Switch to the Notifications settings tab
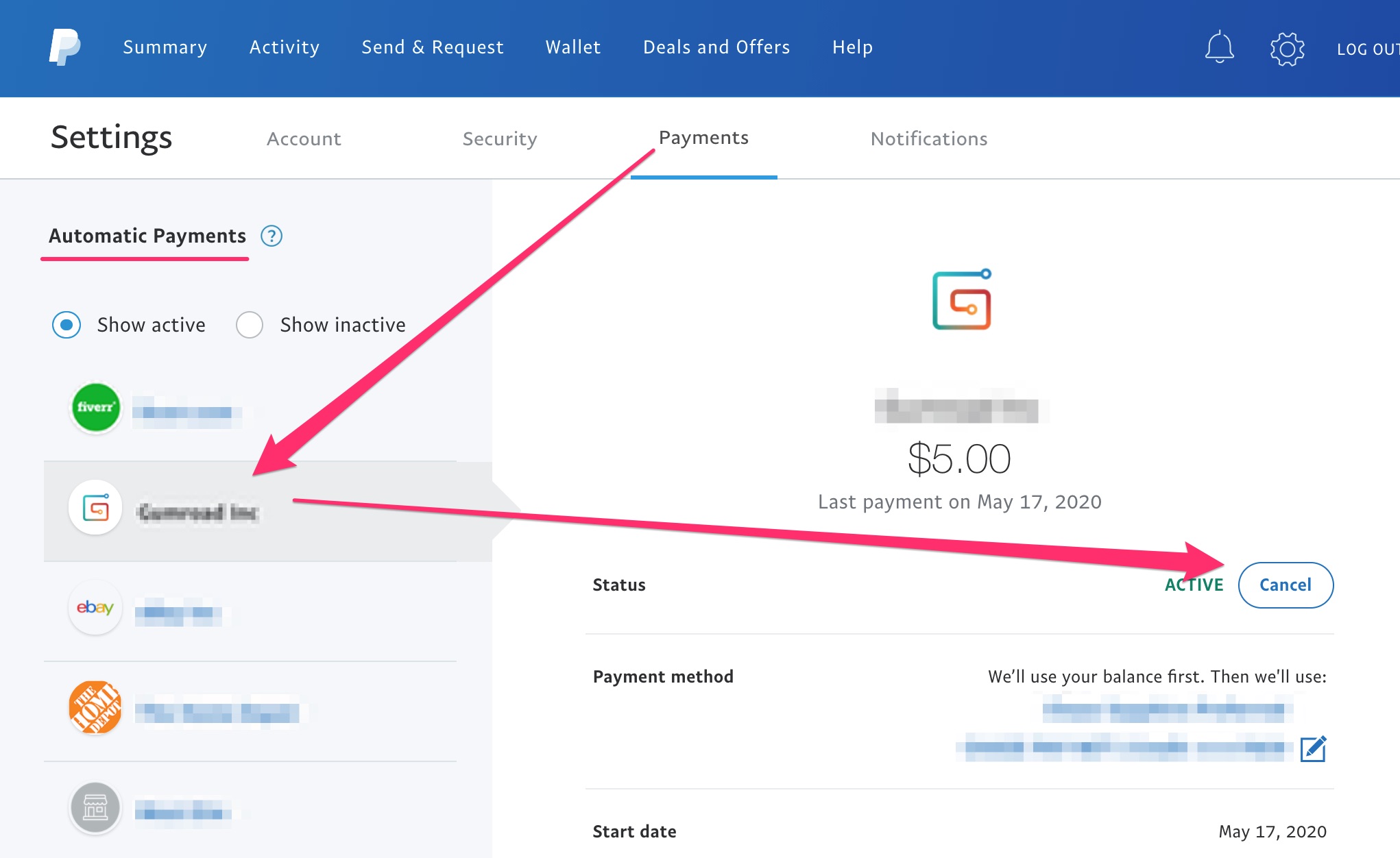The image size is (1400, 858). point(929,139)
